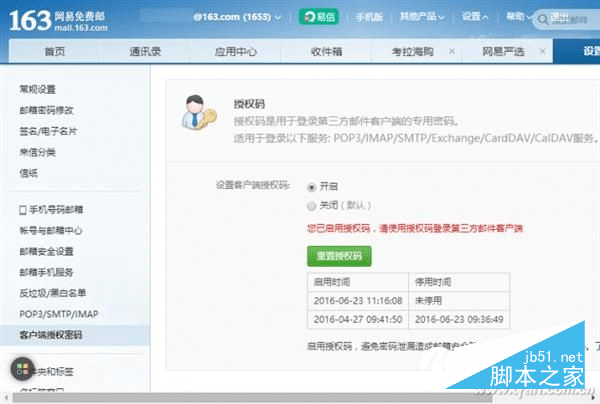Screen dimensions: 600x404
Task: Click the 重置授权码 green button
Action: pyautogui.click(x=339, y=256)
